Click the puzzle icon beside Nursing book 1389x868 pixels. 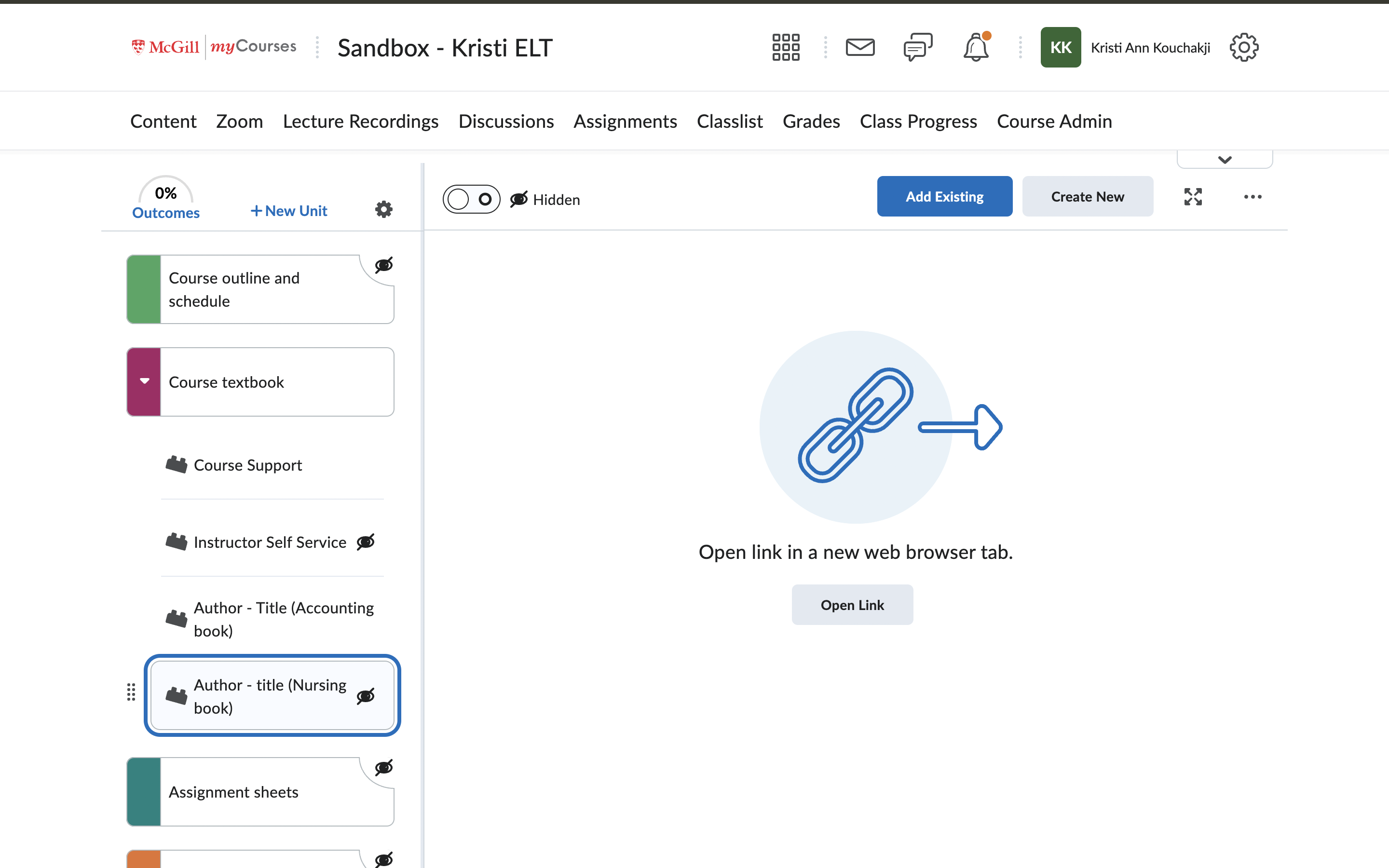tap(176, 696)
